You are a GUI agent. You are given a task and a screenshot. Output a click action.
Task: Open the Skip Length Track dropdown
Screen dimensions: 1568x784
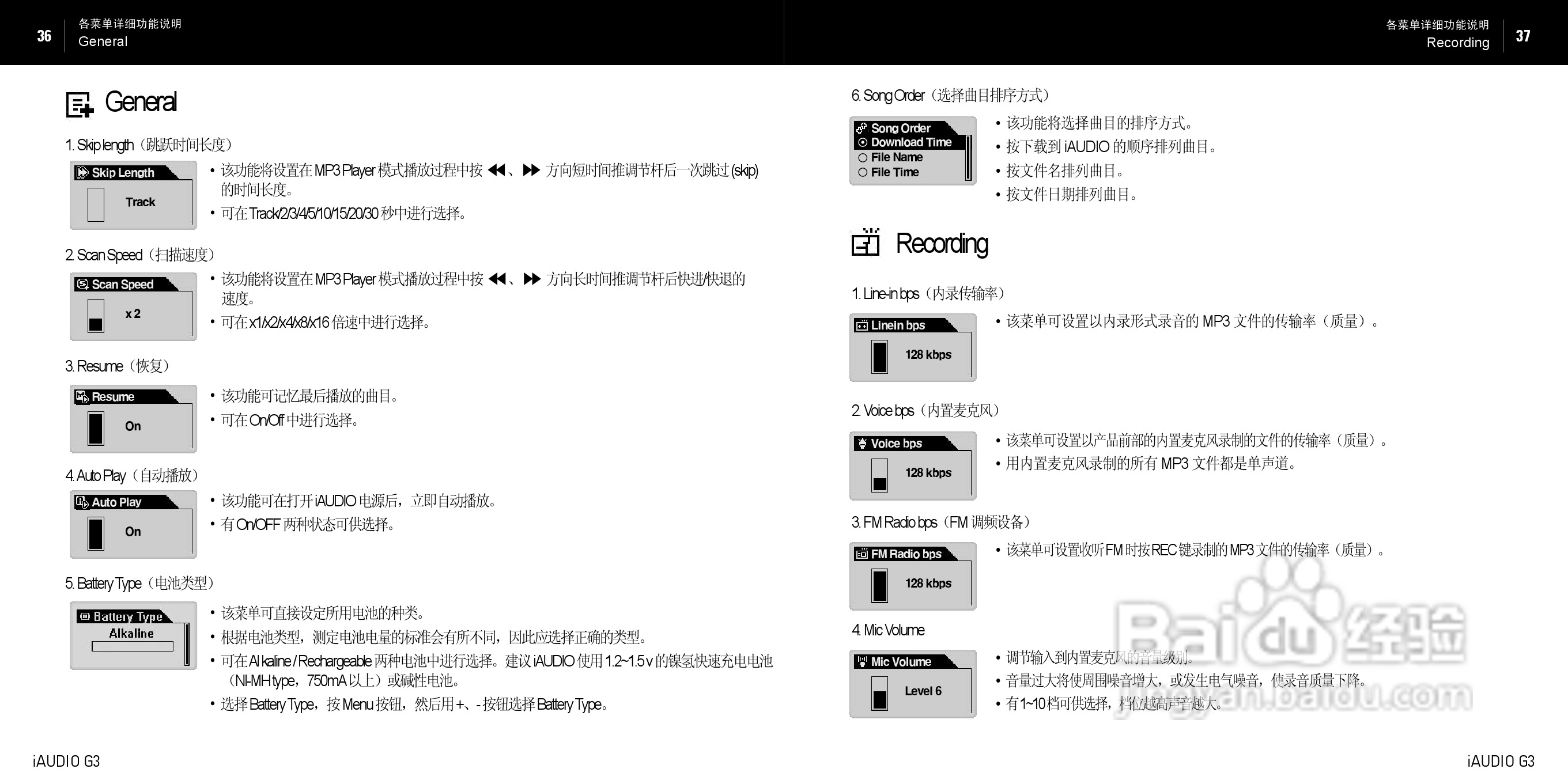pos(140,202)
